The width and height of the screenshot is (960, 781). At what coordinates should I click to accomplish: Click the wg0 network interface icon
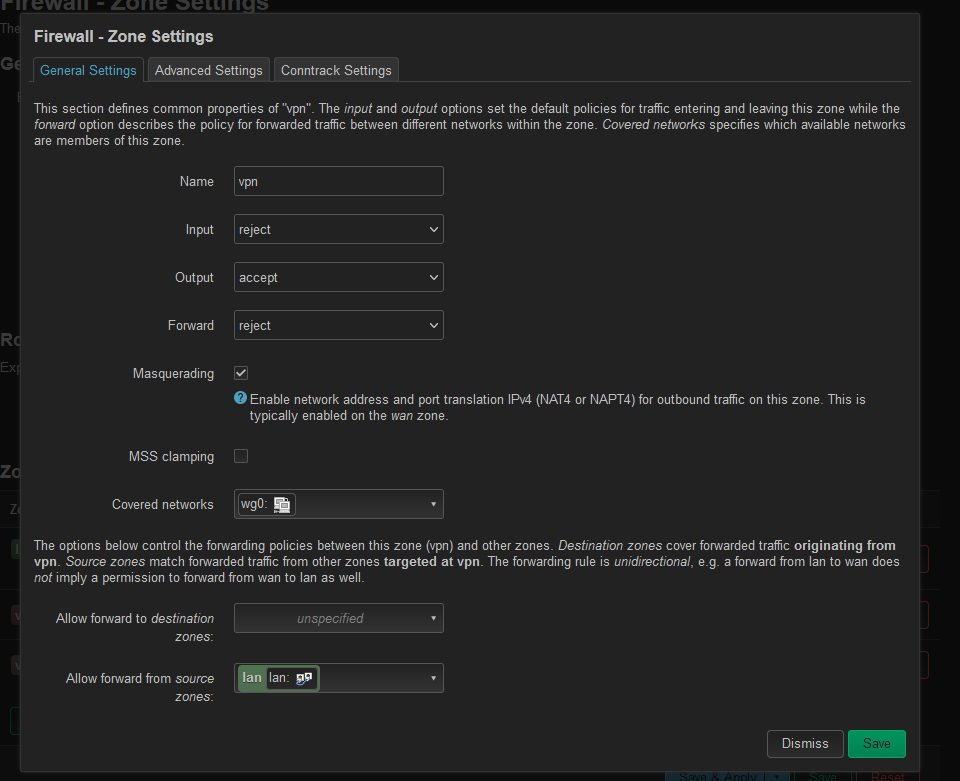(281, 505)
